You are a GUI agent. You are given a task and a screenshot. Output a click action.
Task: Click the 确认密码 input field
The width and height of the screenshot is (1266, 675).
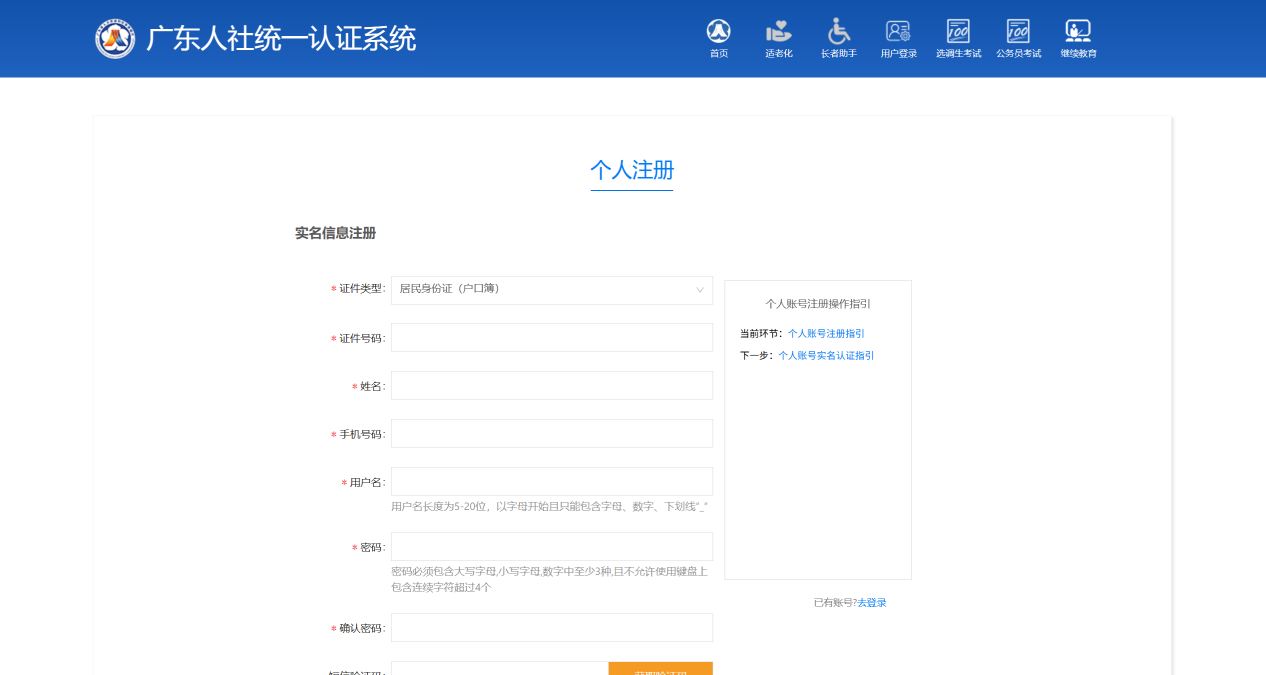(x=552, y=628)
